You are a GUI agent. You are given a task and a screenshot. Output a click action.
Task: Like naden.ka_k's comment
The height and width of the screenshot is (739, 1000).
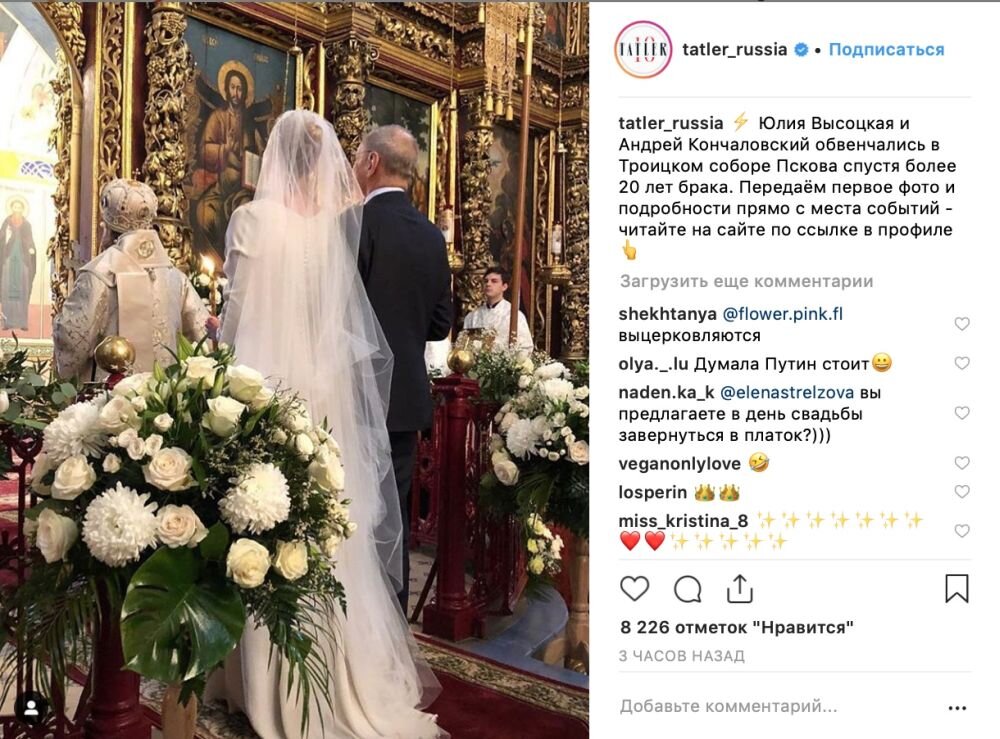pyautogui.click(x=962, y=413)
